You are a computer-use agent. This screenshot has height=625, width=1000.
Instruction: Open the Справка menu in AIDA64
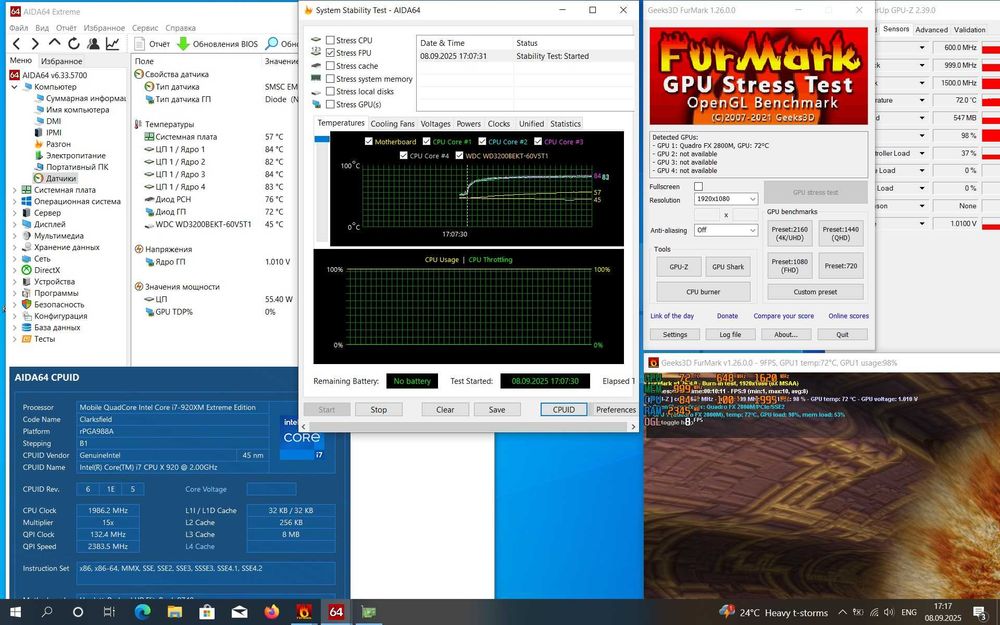pos(180,28)
